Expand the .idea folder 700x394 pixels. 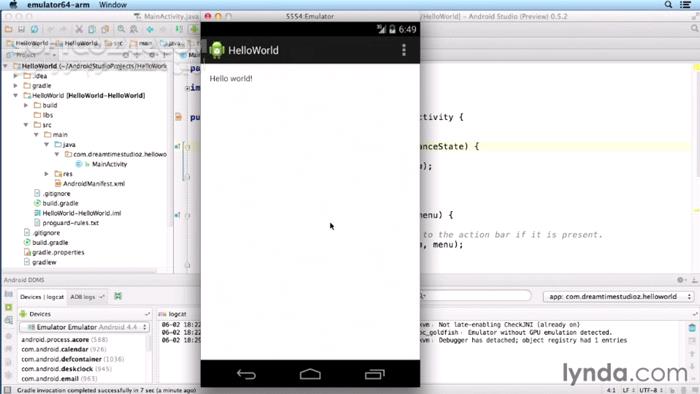click(16, 76)
